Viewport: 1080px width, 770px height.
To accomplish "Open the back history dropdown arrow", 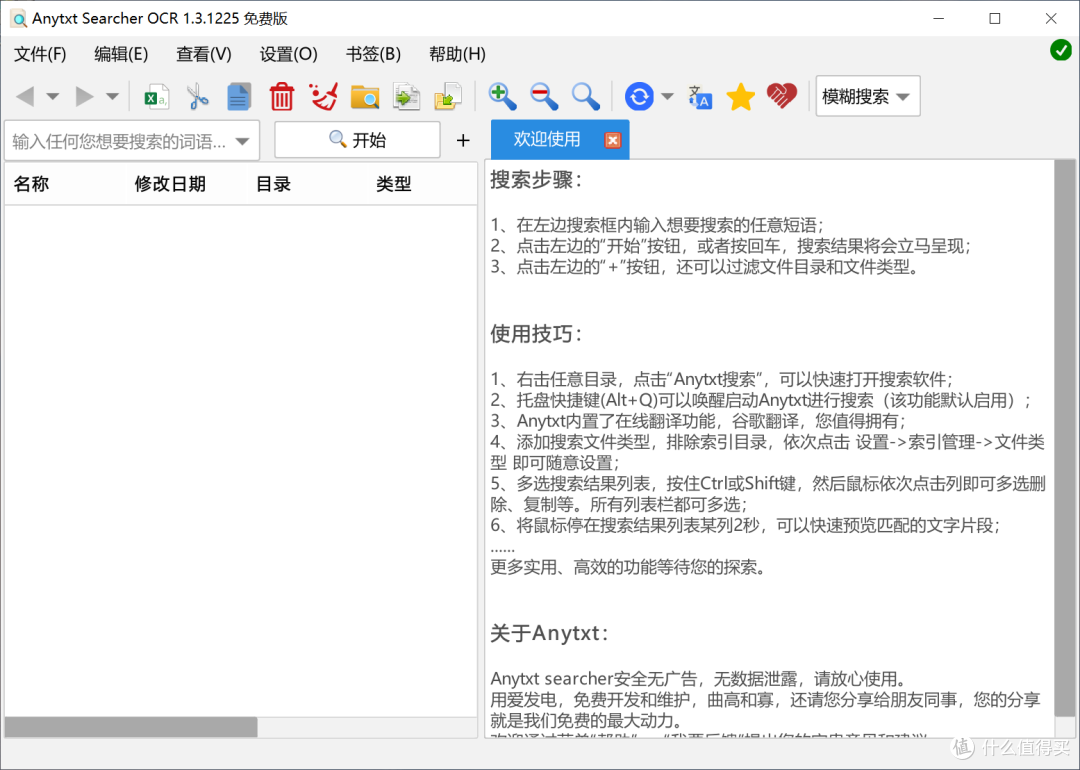I will click(53, 96).
